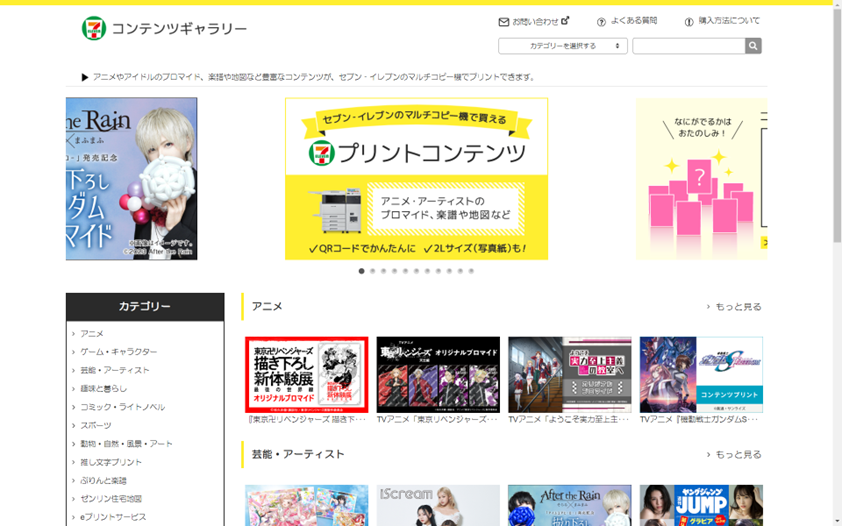Click the envelope お問い合わせ icon

click(x=504, y=22)
